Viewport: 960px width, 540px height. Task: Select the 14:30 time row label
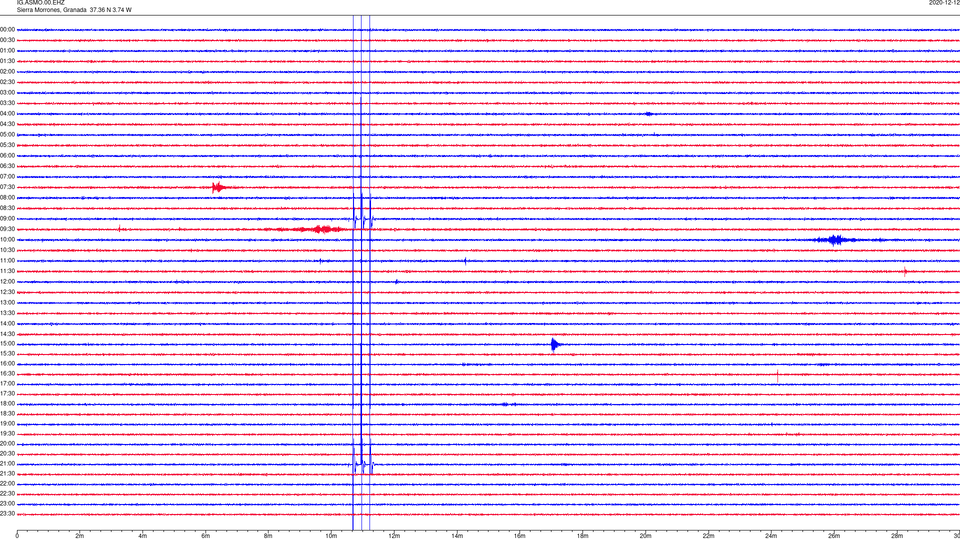[x=7, y=334]
